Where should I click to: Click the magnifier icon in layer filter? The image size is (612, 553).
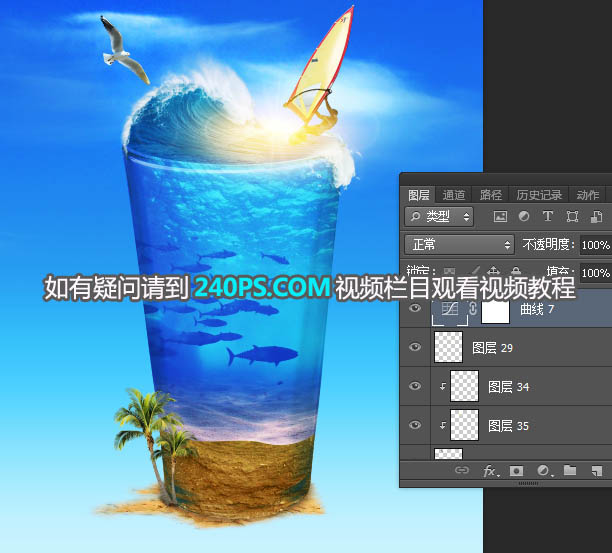click(x=416, y=216)
